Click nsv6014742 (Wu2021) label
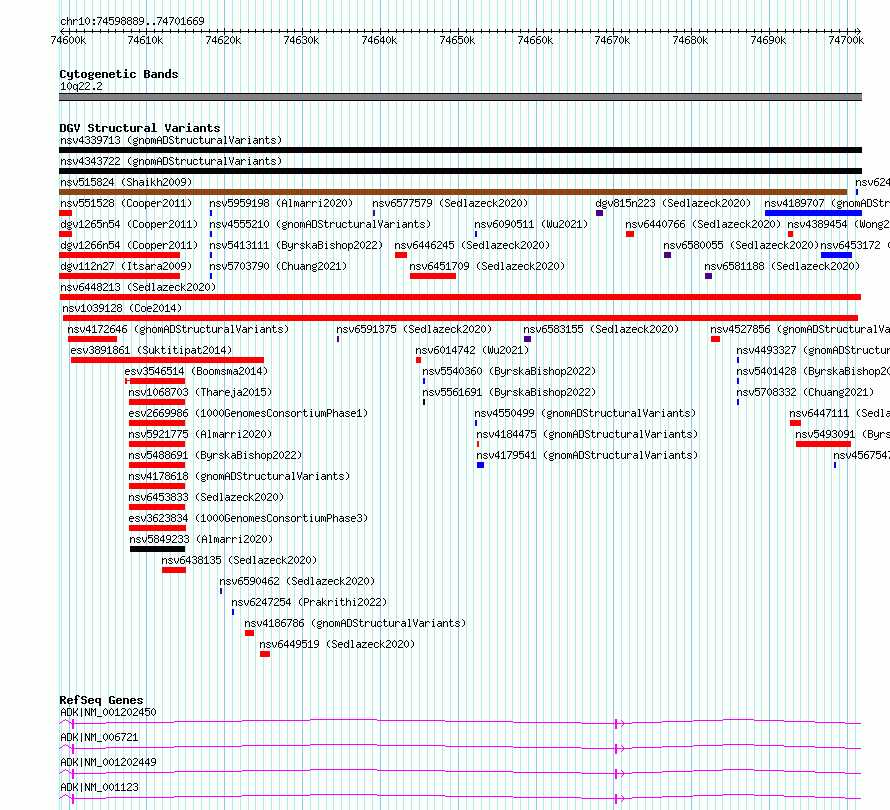 472,350
